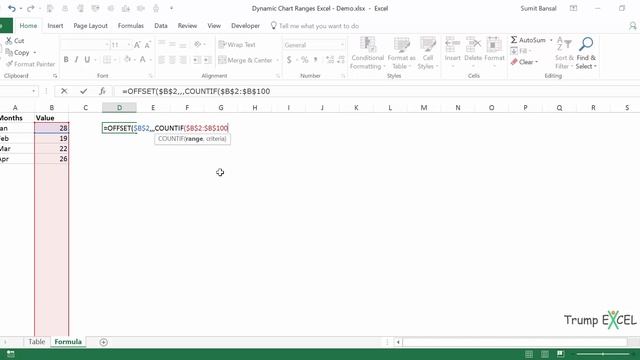
Task: Increase font size with larger A icon
Action: click(x=137, y=44)
